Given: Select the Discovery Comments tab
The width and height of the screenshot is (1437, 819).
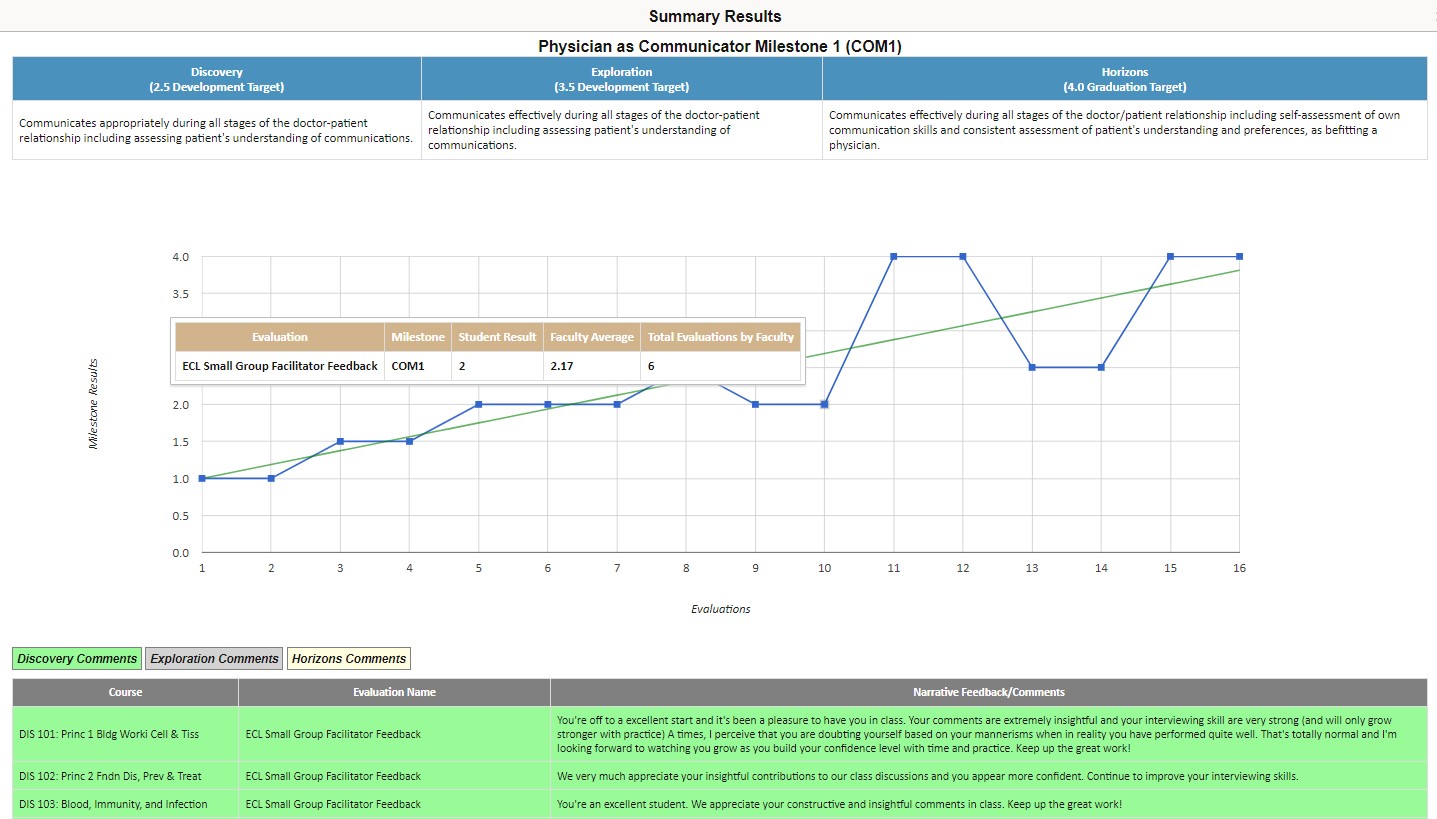Looking at the screenshot, I should click(77, 659).
